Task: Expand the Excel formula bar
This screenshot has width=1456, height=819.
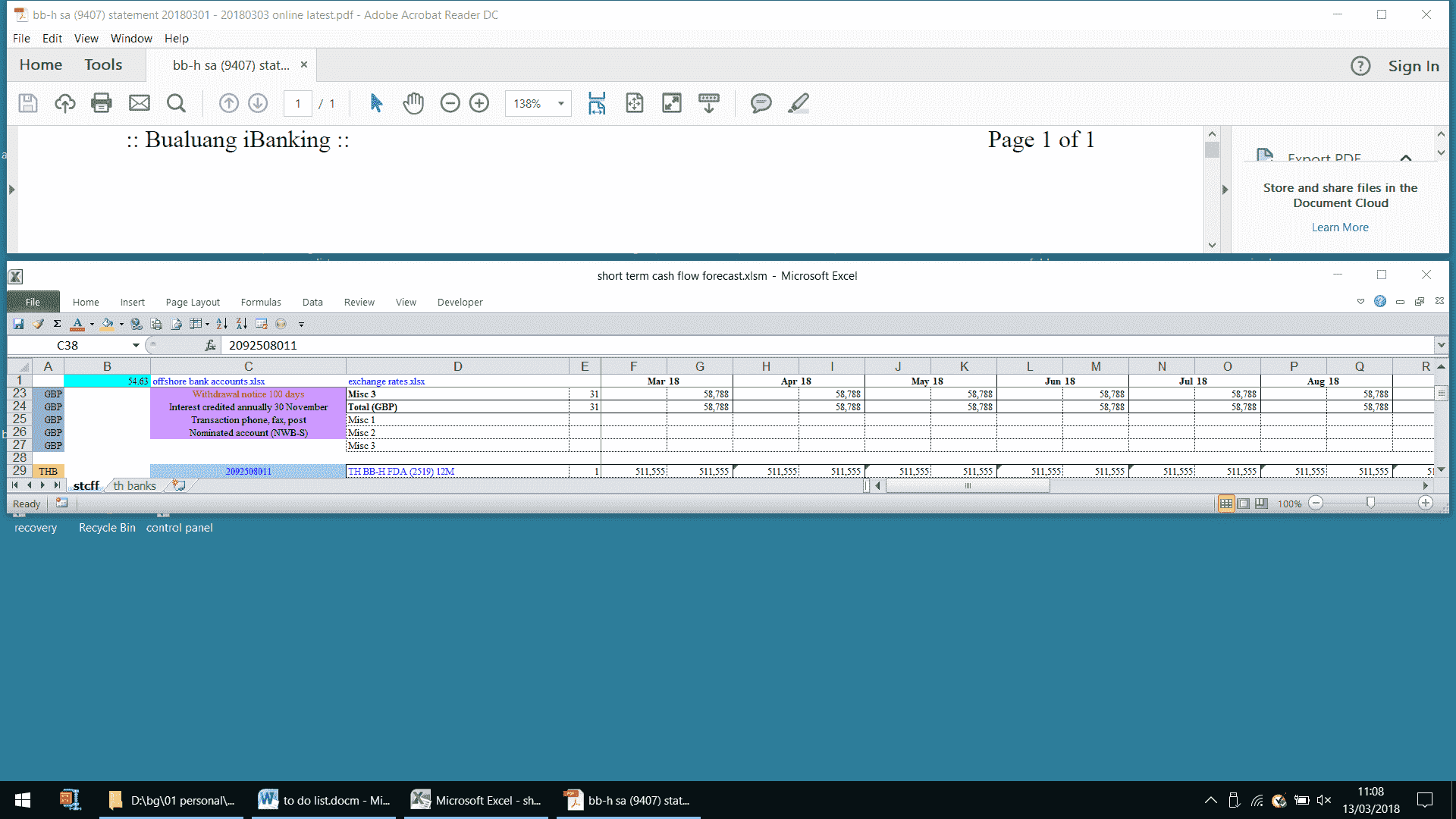Action: pos(1441,345)
